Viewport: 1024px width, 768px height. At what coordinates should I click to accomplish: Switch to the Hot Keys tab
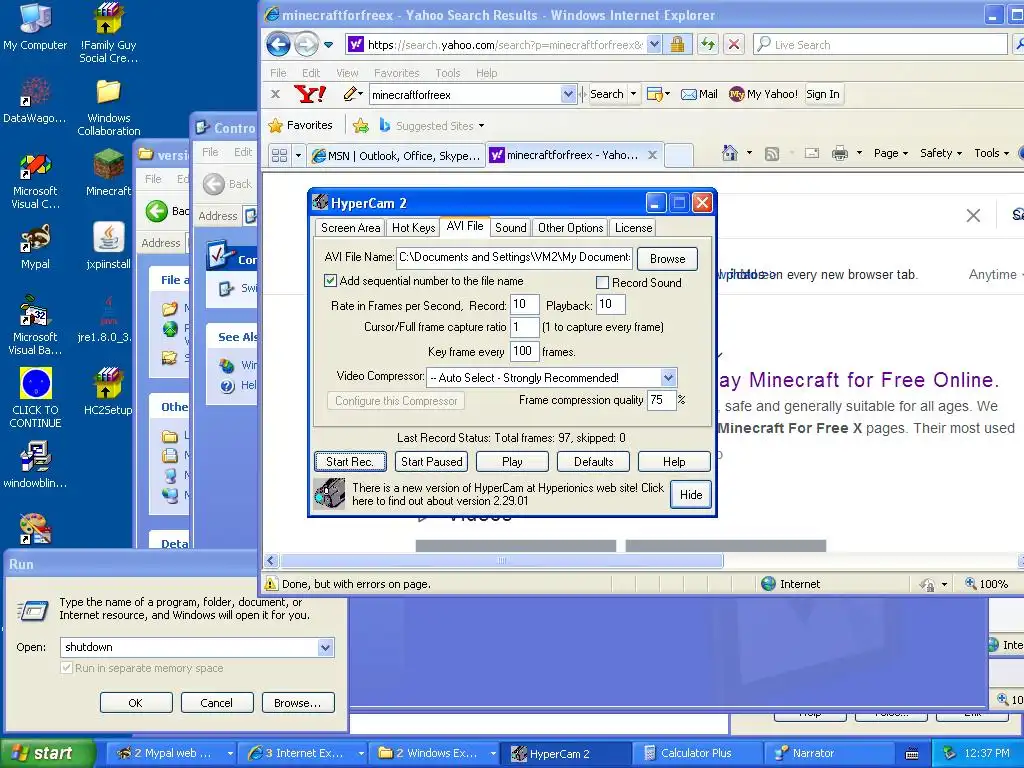pyautogui.click(x=413, y=227)
